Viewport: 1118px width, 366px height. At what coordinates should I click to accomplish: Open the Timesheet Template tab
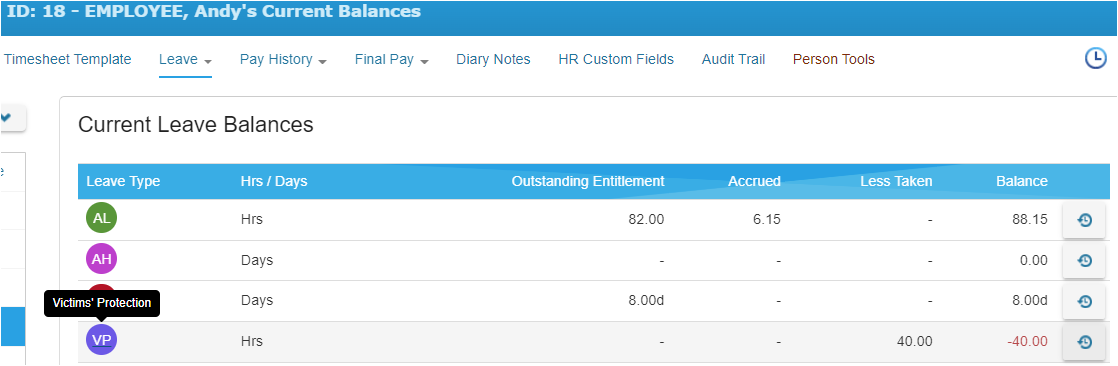pos(68,60)
